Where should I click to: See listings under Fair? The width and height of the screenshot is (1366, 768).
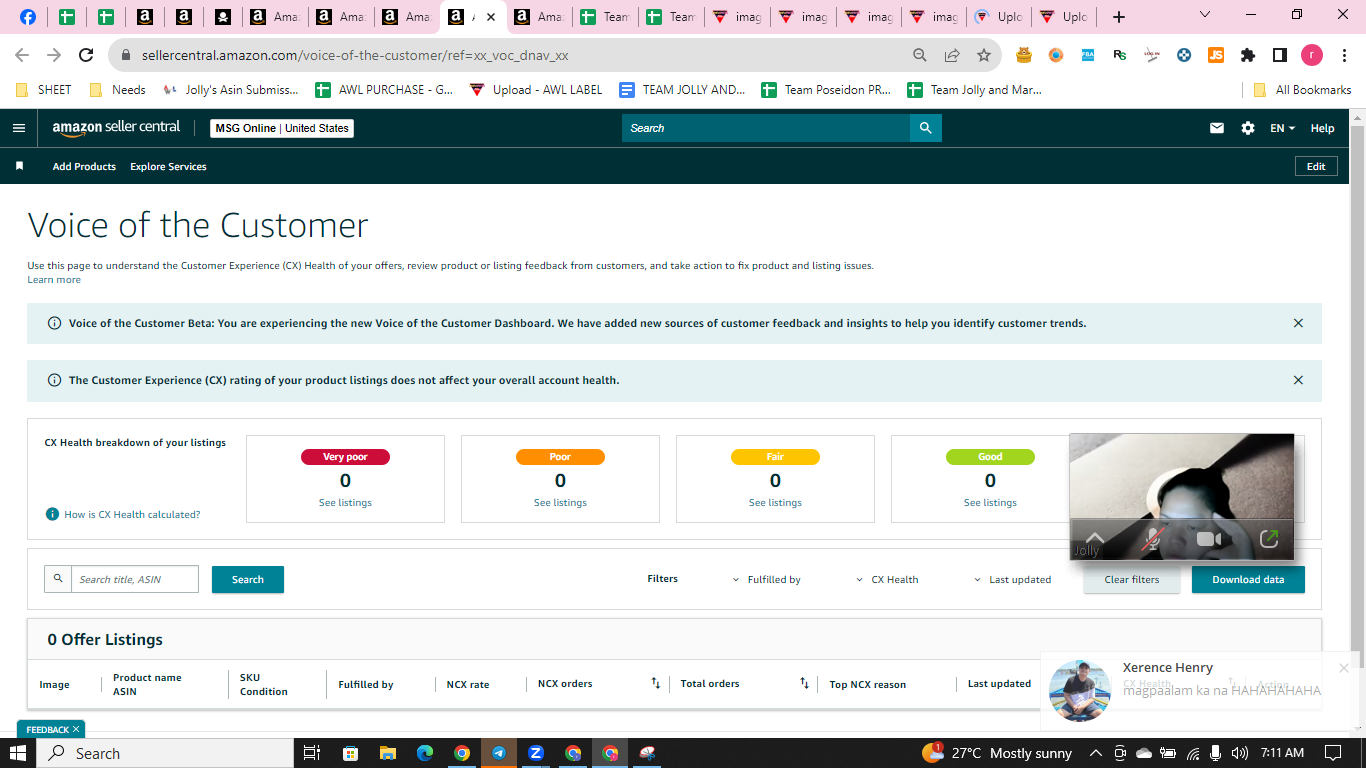[775, 503]
